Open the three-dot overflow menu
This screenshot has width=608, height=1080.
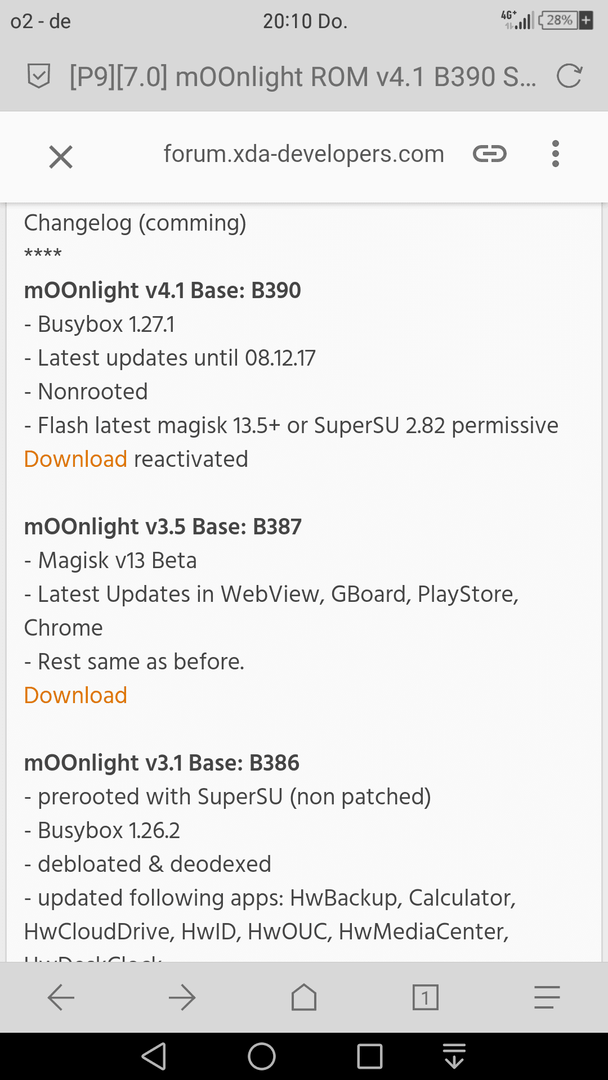556,154
